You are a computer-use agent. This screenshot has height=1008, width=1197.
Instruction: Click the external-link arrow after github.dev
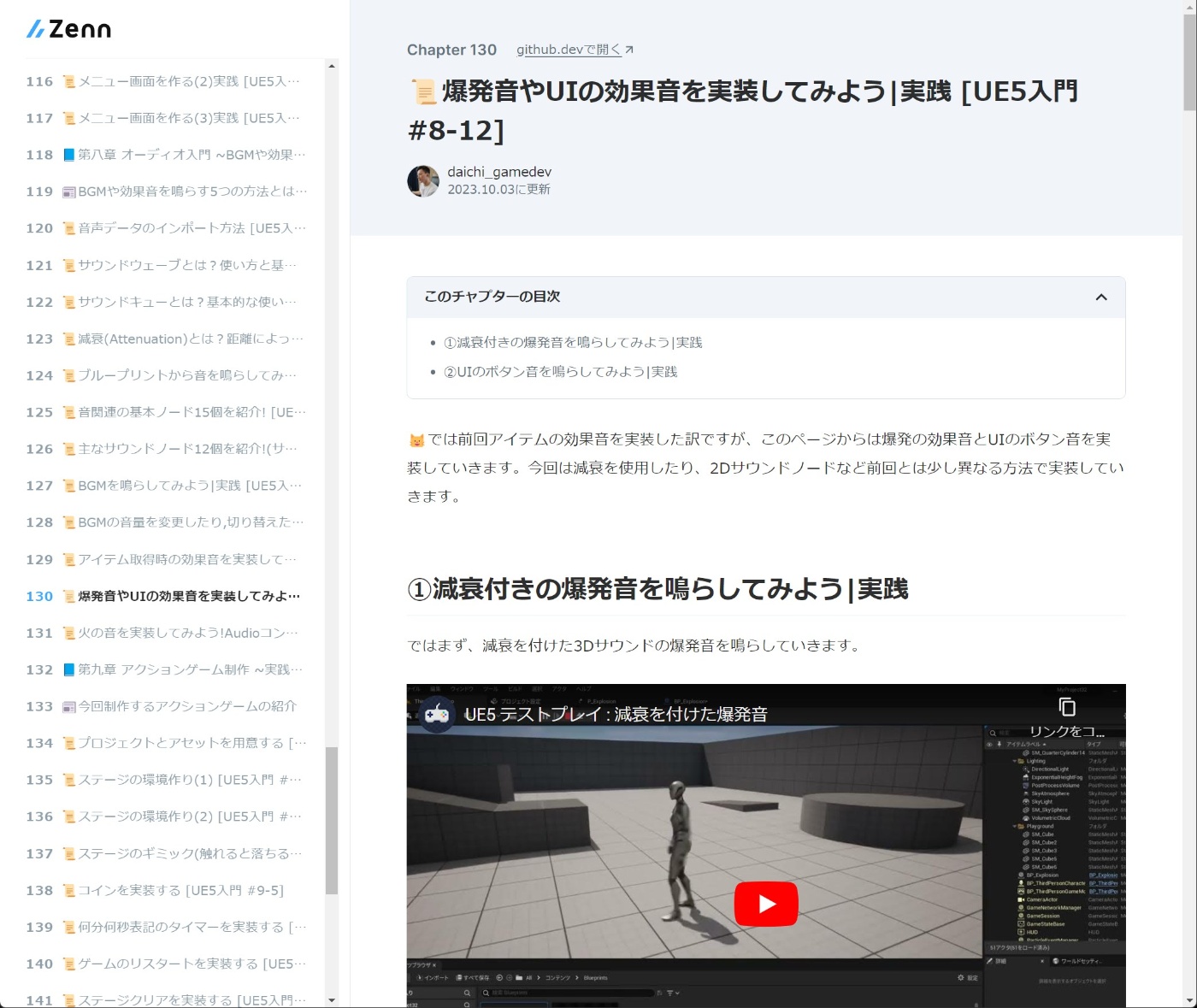click(628, 49)
